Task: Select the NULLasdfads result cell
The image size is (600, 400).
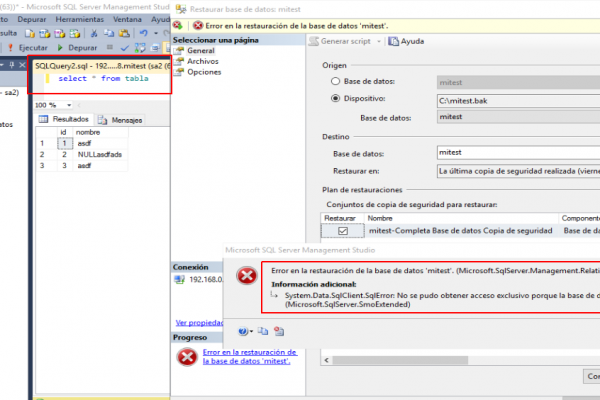Action: coord(100,154)
